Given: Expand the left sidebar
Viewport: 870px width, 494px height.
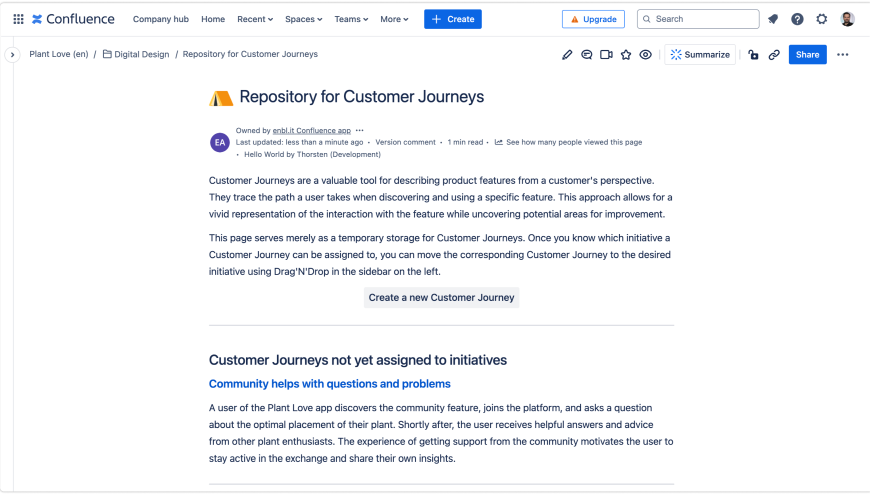Looking at the screenshot, I should 12,55.
